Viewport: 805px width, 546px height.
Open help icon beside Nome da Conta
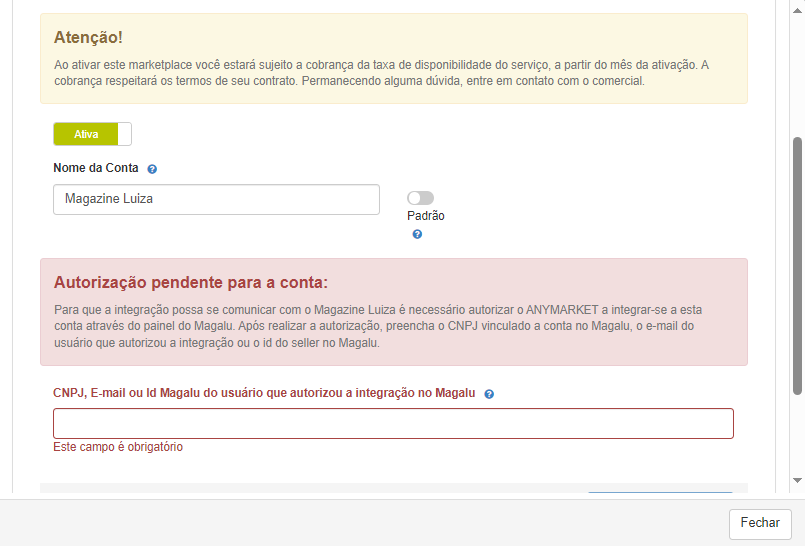(152, 169)
